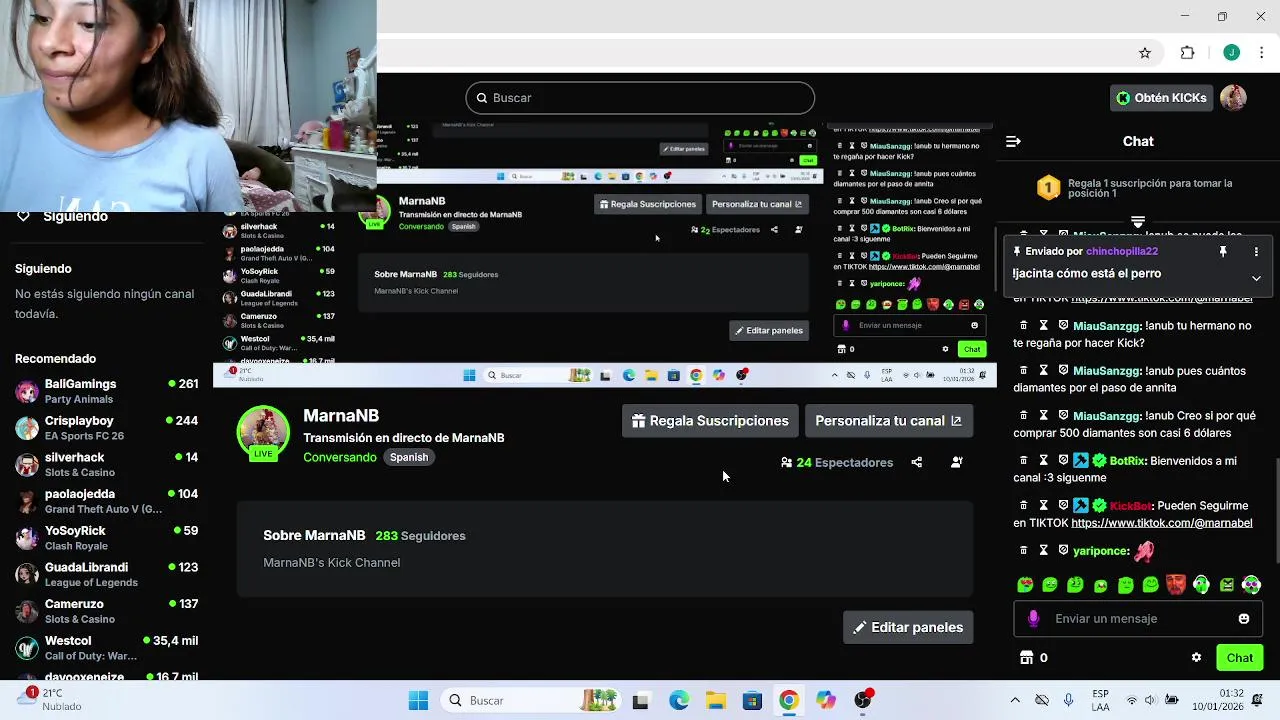Click the Editar paneles button

click(908, 628)
